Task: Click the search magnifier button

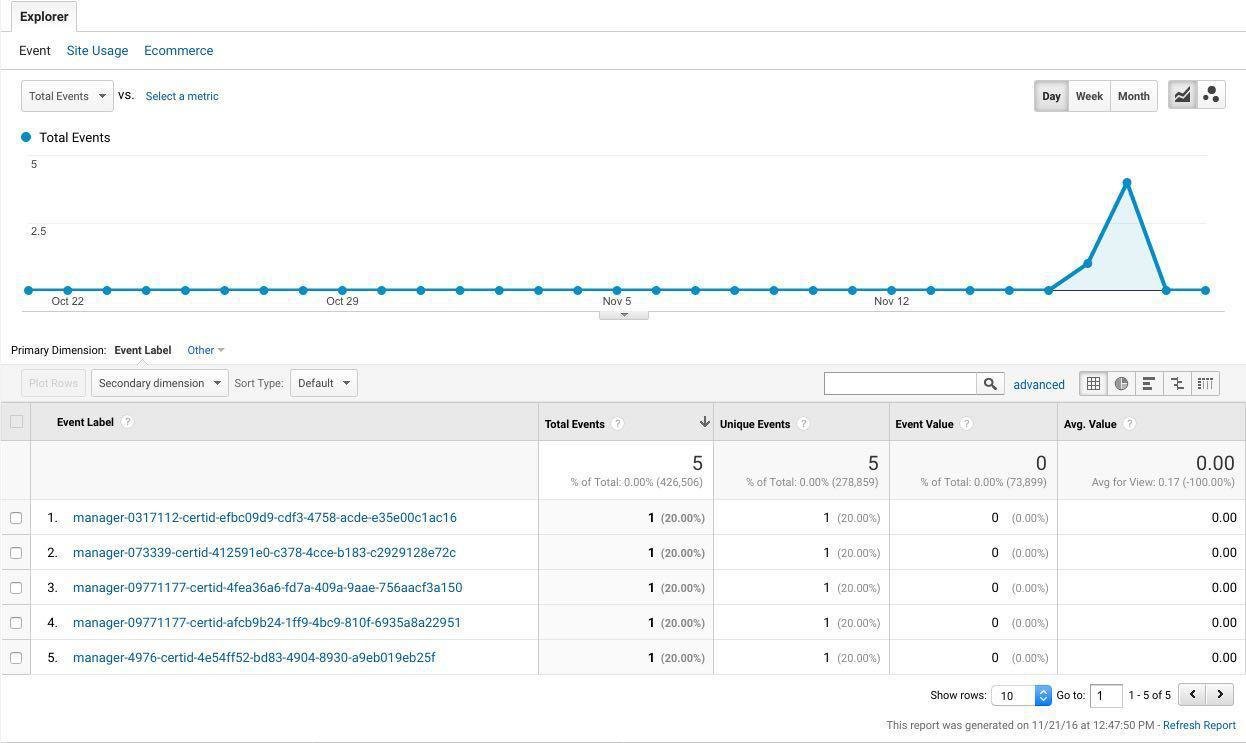Action: 990,383
